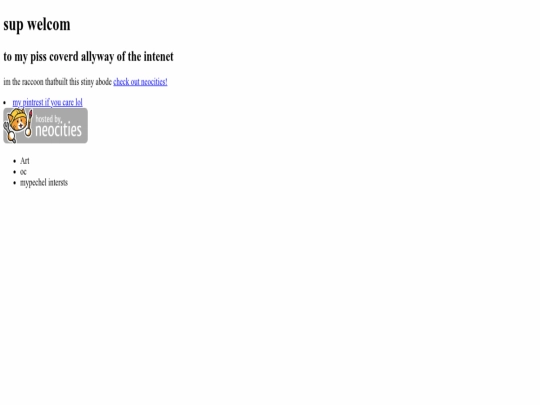Open the 'check out neocities!' link
Screen dimensions: 540x405
[140, 82]
